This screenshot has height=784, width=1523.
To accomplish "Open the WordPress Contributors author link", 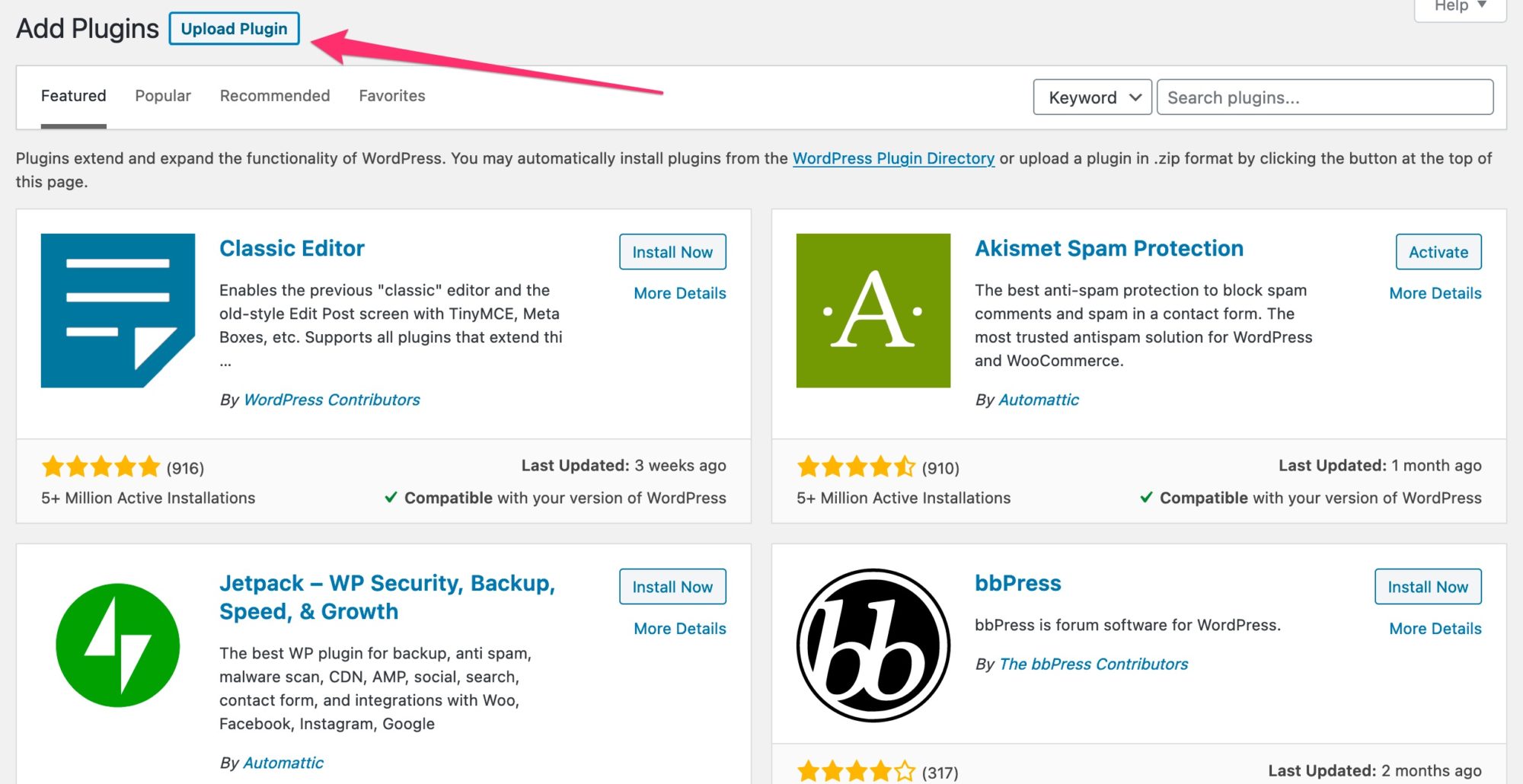I will point(331,400).
